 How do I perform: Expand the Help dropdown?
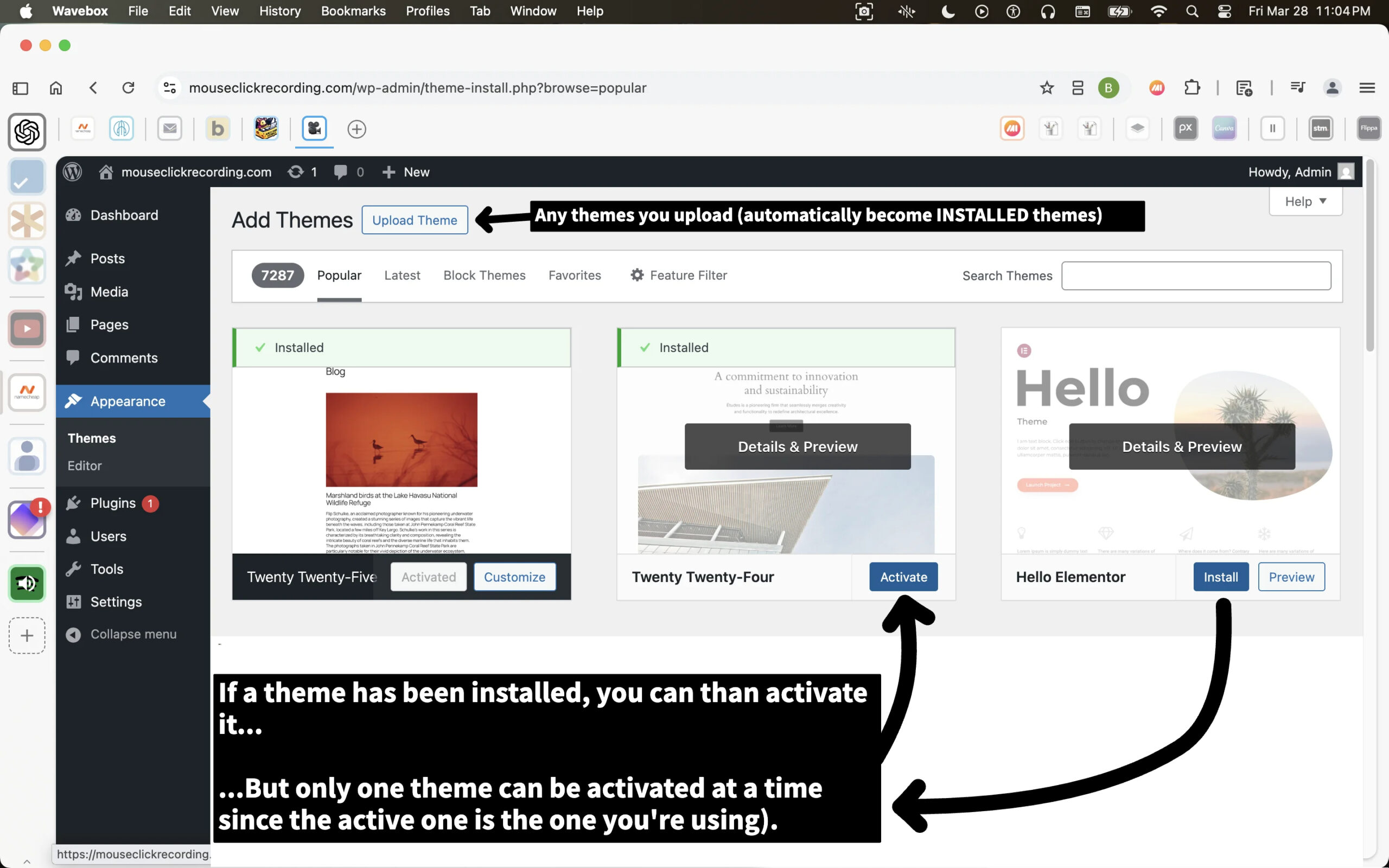tap(1305, 201)
